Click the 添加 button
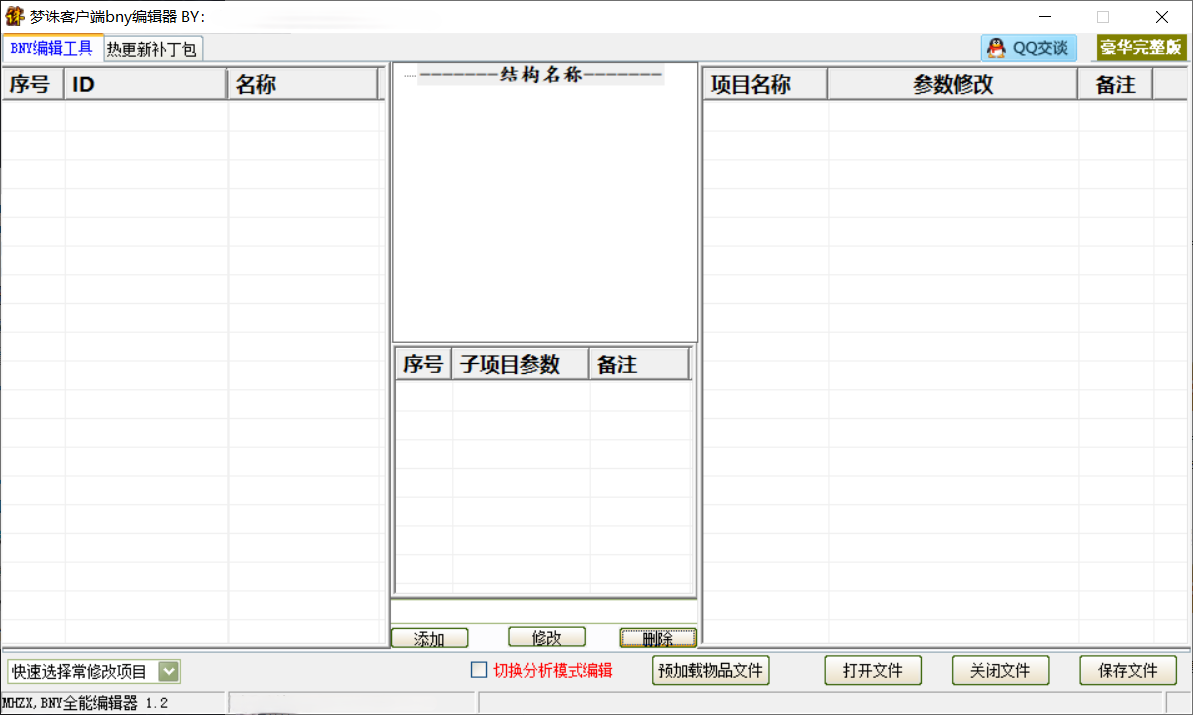1193x715 pixels. (430, 638)
